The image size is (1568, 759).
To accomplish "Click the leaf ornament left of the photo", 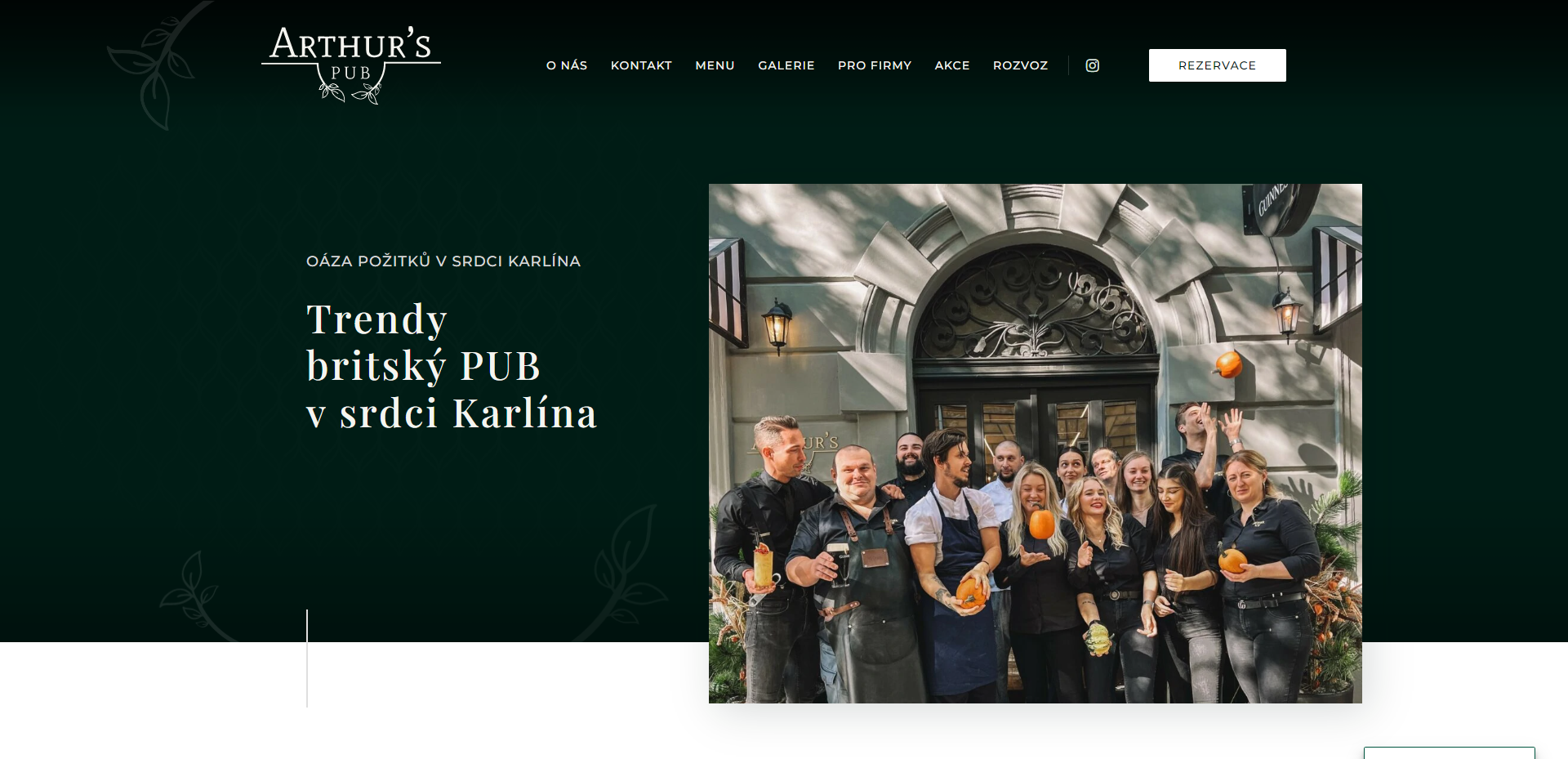I will click(625, 574).
